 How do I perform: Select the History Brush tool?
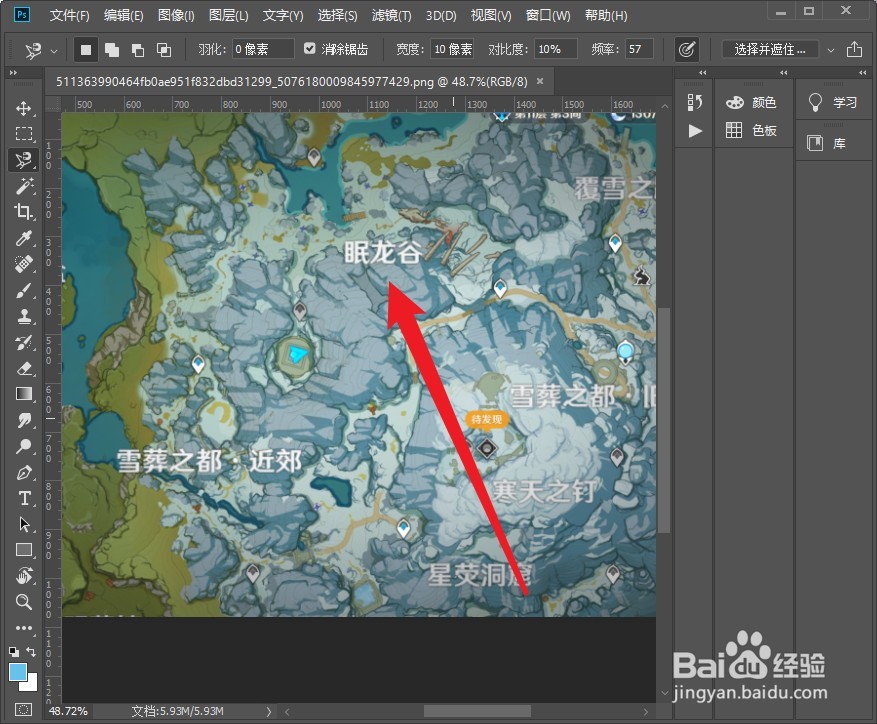point(23,342)
